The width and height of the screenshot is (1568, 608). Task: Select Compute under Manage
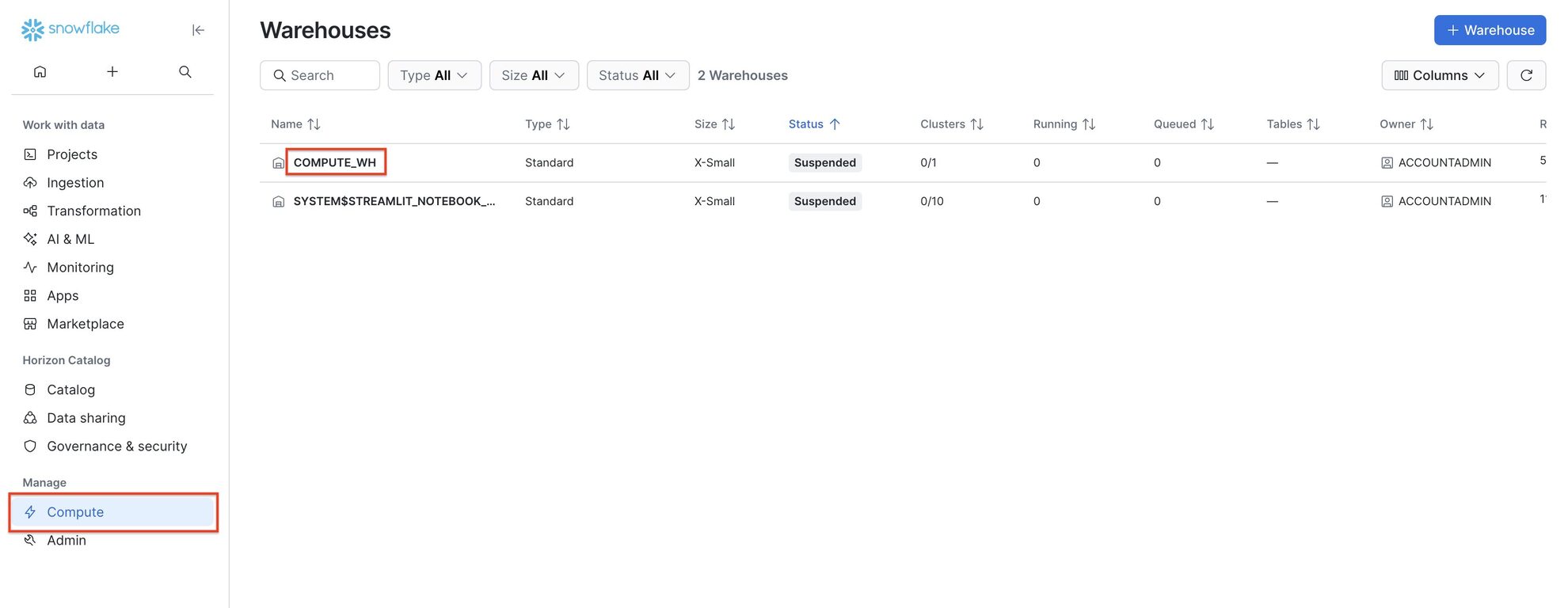coord(114,512)
